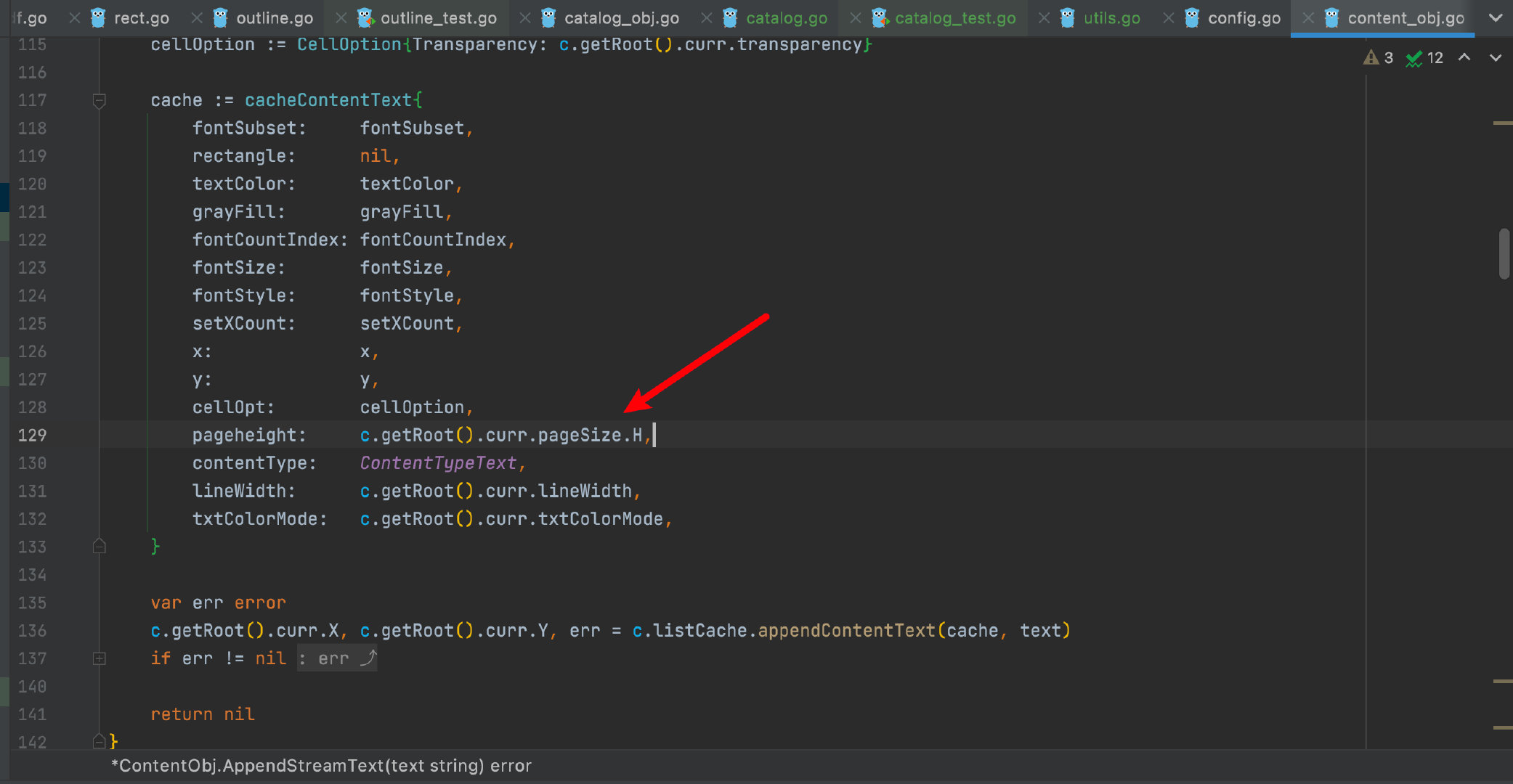Image resolution: width=1513 pixels, height=784 pixels.
Task: Close the rect.go tab
Action: pos(75,18)
